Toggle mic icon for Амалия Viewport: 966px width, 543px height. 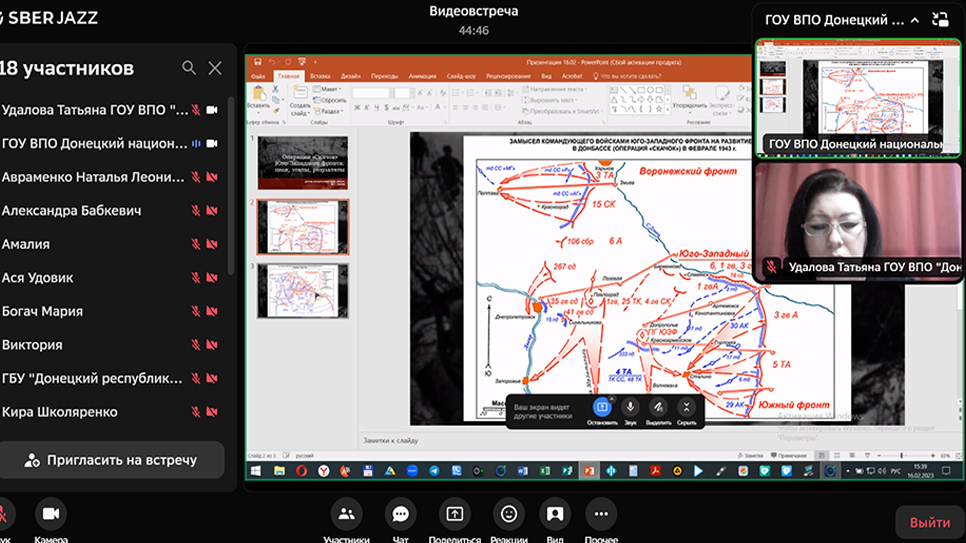tap(196, 245)
